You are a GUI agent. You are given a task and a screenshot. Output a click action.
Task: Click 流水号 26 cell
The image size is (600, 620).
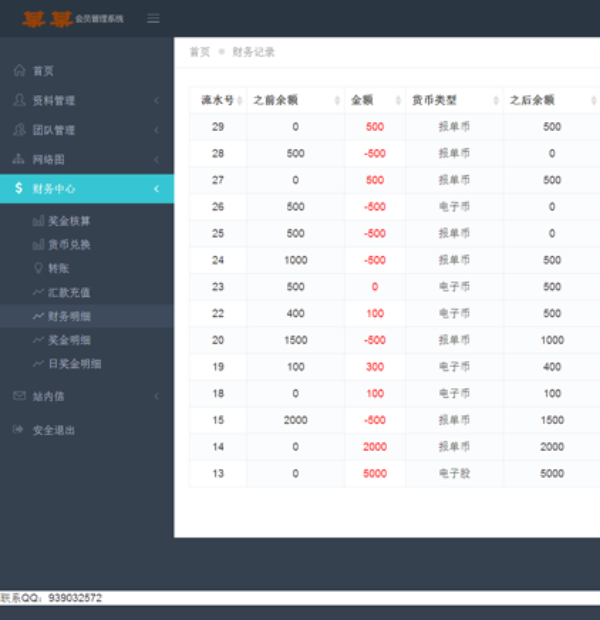[218, 207]
